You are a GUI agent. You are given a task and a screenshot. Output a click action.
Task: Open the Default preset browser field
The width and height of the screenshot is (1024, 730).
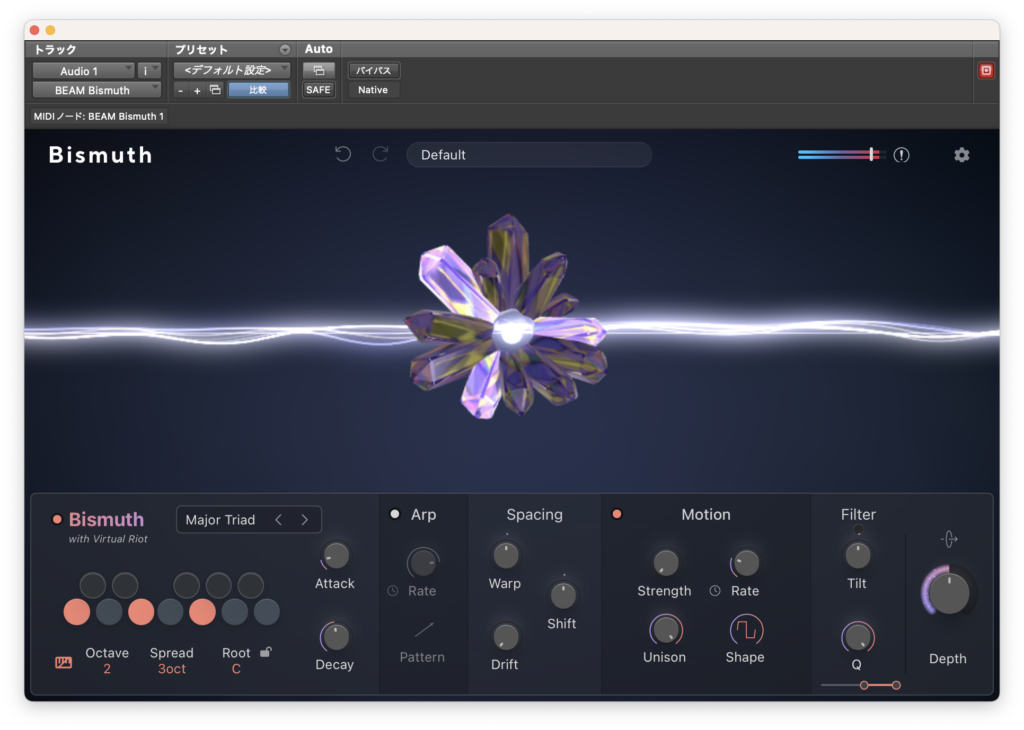coord(529,155)
